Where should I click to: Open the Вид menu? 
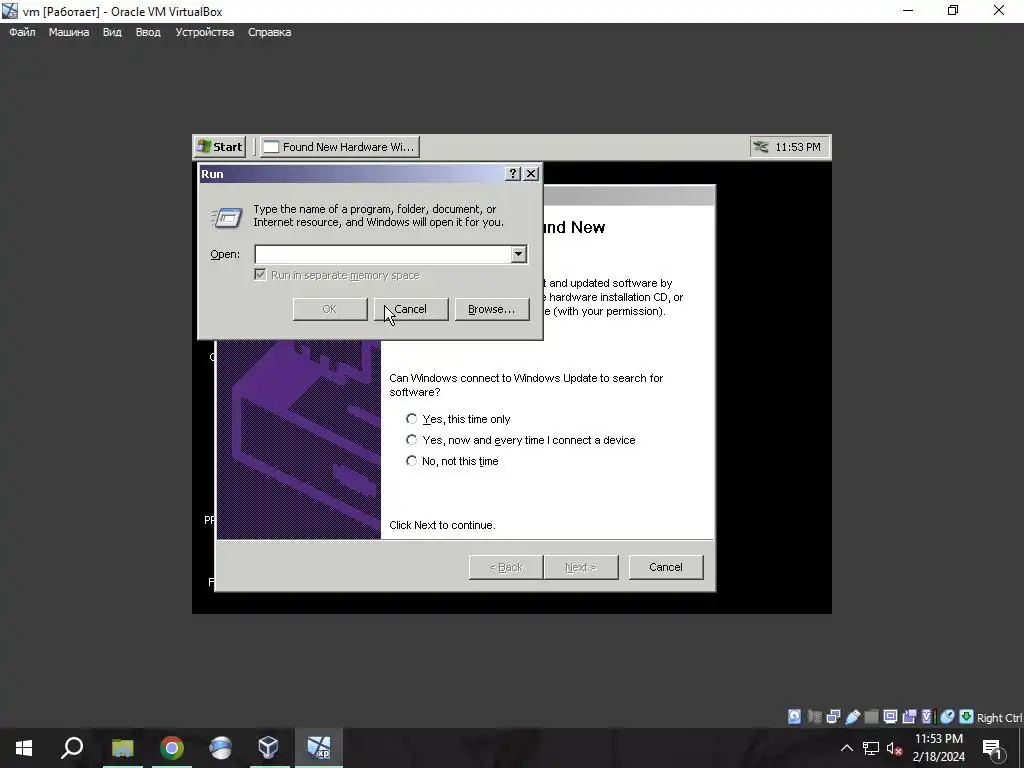[112, 32]
